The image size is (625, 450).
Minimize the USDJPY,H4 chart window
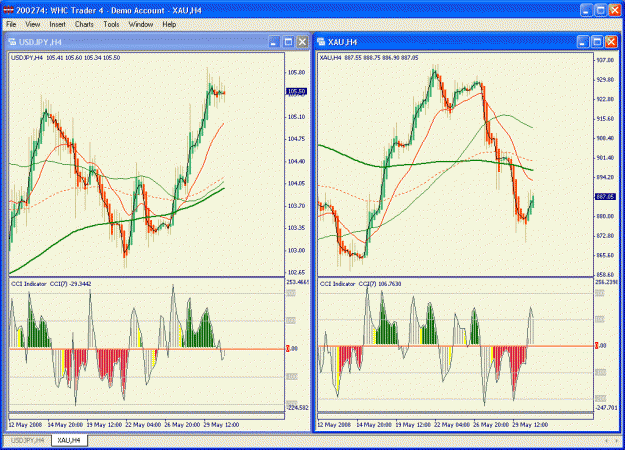pos(273,42)
